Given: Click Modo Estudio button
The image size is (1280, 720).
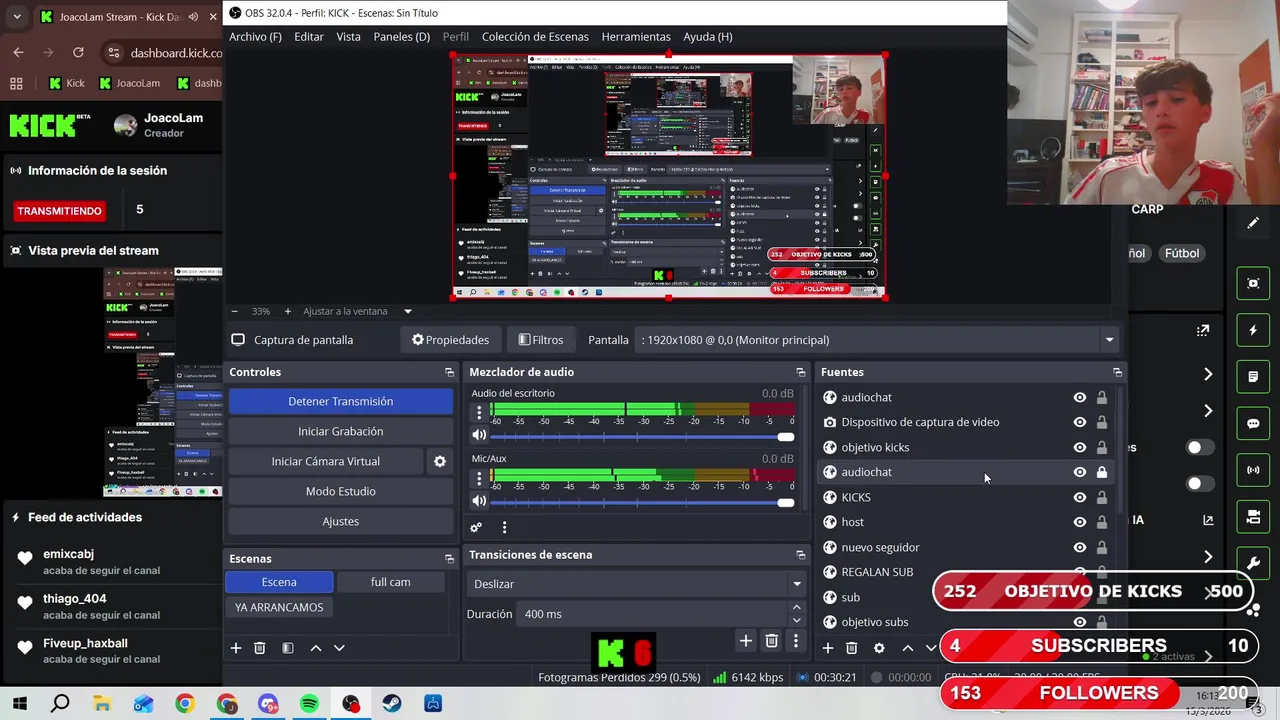Looking at the screenshot, I should (x=340, y=491).
